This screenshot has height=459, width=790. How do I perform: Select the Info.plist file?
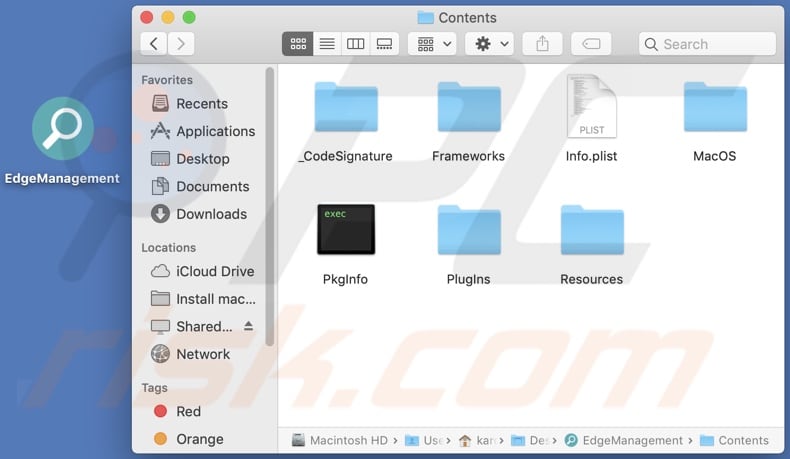[x=591, y=107]
